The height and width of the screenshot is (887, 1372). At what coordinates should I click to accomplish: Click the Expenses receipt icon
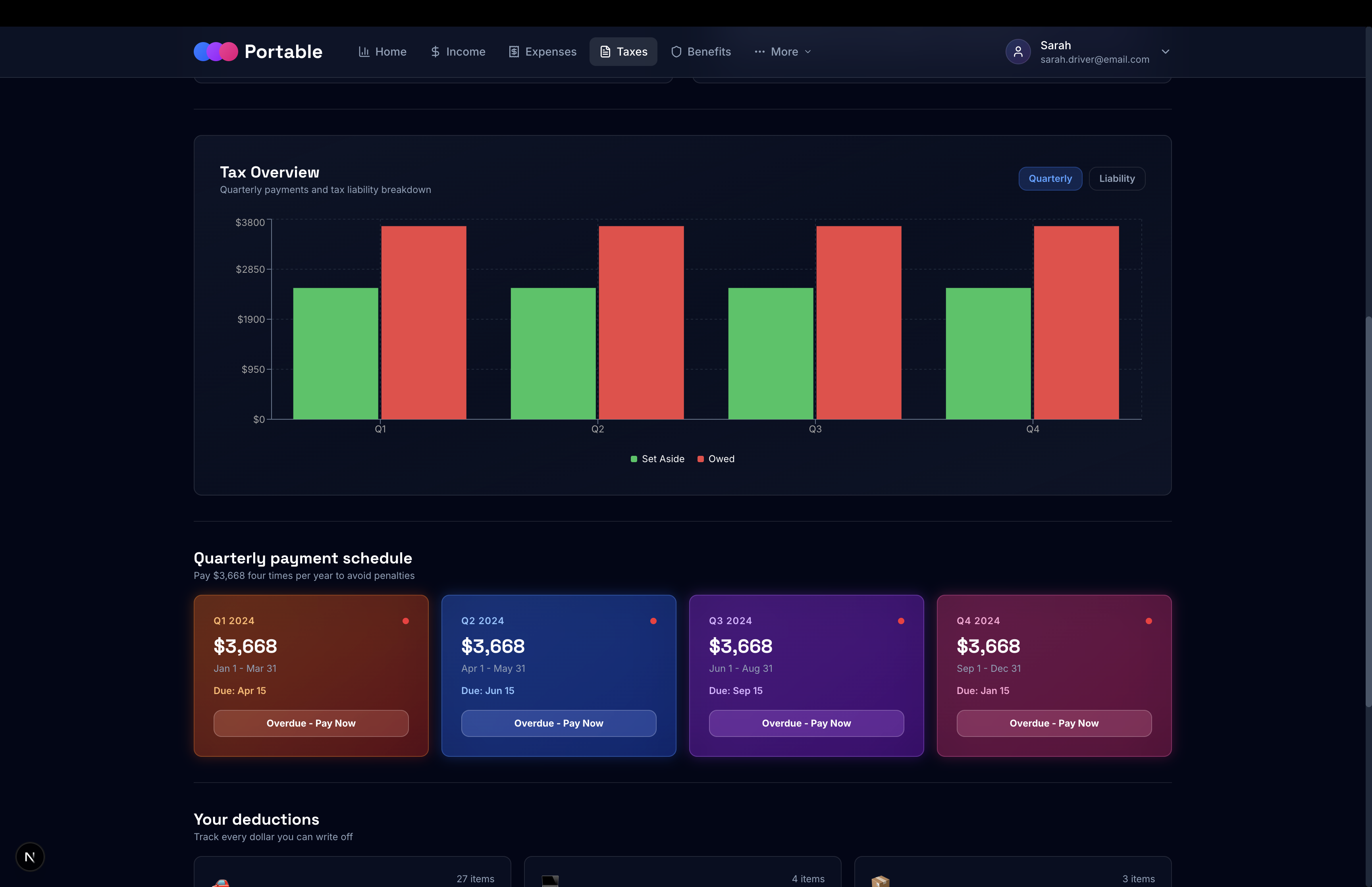pos(514,52)
